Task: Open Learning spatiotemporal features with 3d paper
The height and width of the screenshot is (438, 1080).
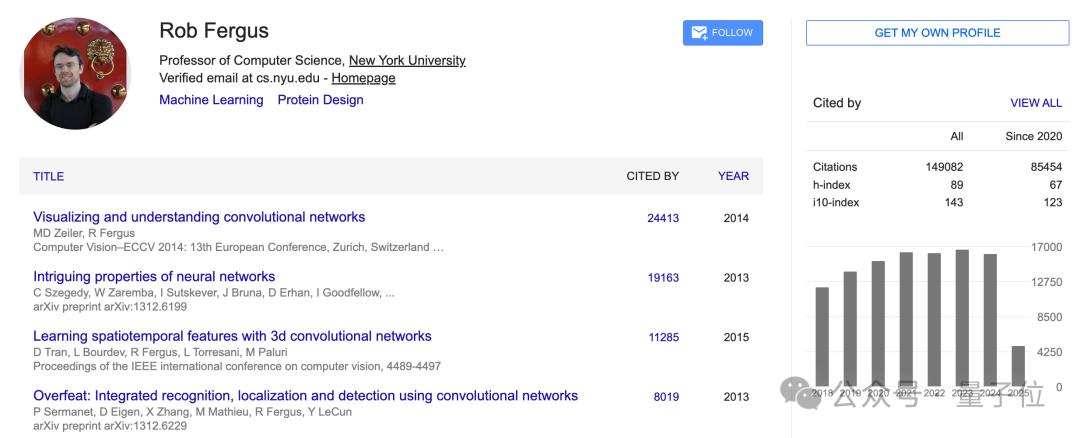Action: pos(232,336)
